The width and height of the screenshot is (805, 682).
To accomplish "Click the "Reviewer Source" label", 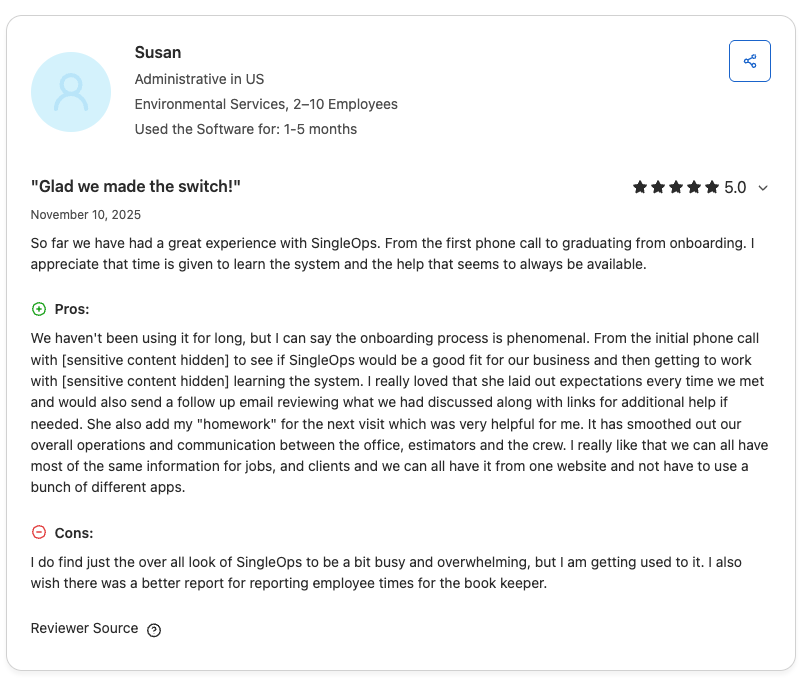I will [85, 628].
